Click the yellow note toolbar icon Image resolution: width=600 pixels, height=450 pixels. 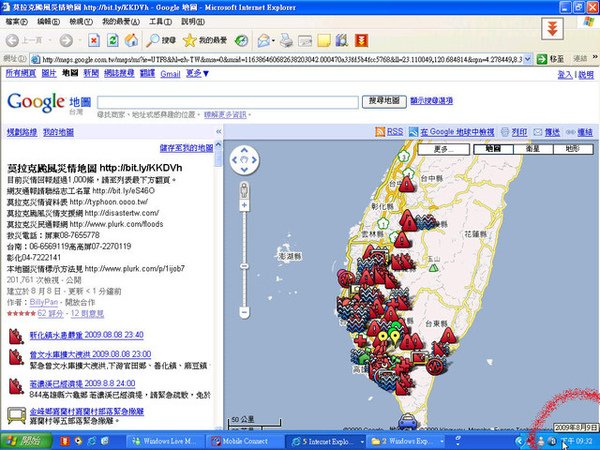coord(324,40)
